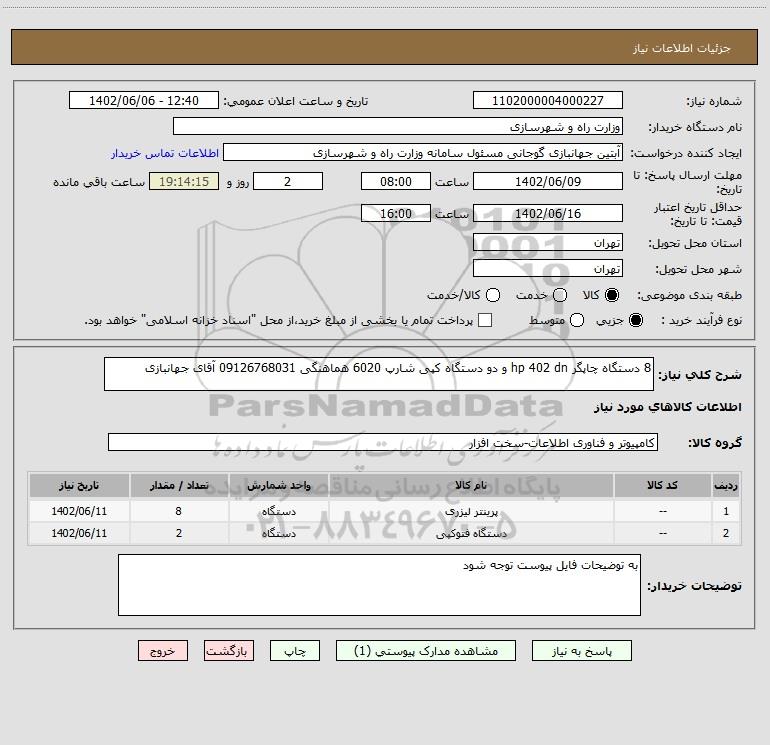
Task: Select the خدمت radio button
Action: pos(560,295)
